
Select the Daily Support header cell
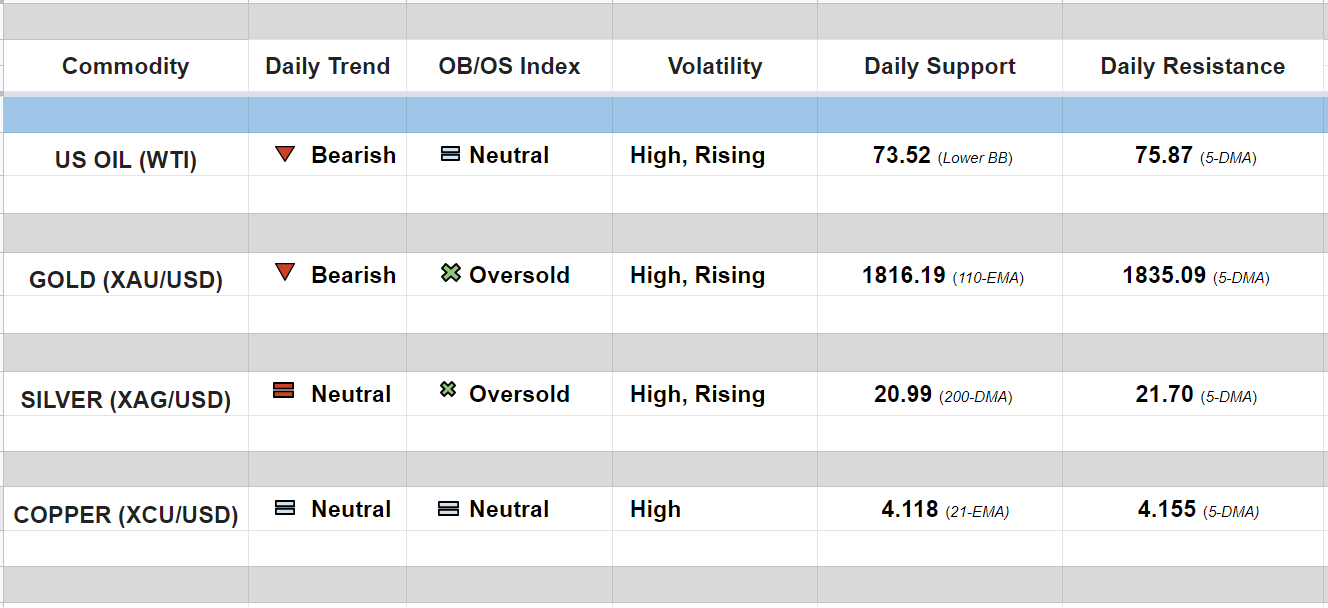pyautogui.click(x=939, y=66)
